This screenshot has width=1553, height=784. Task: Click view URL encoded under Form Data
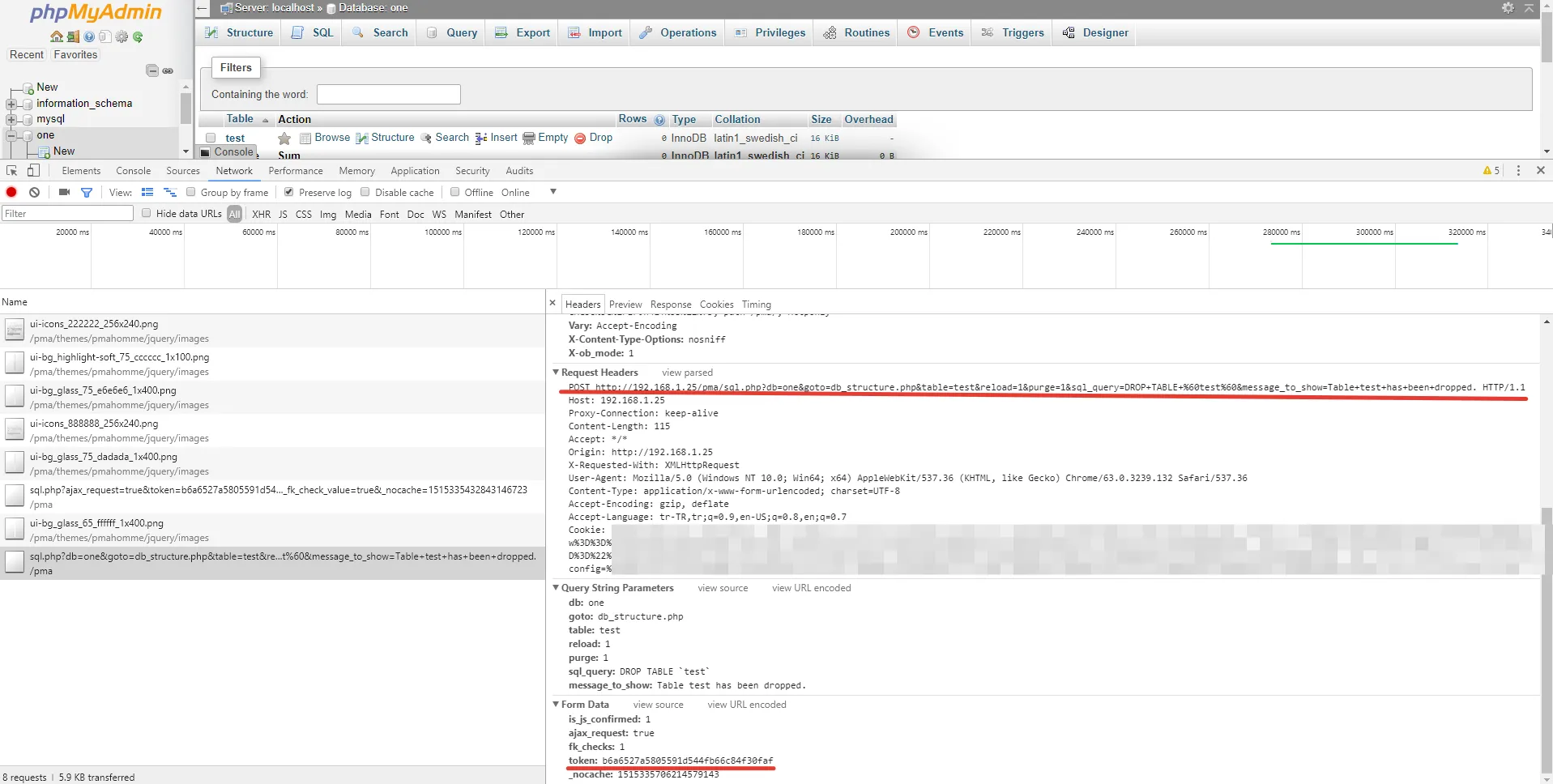[x=747, y=705]
